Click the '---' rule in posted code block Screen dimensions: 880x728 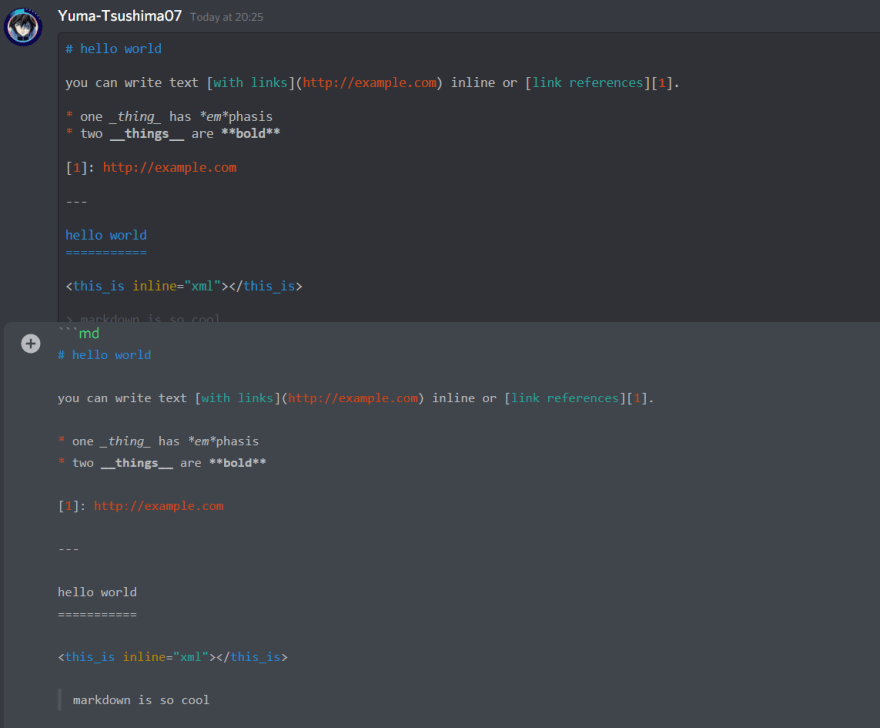(x=76, y=202)
